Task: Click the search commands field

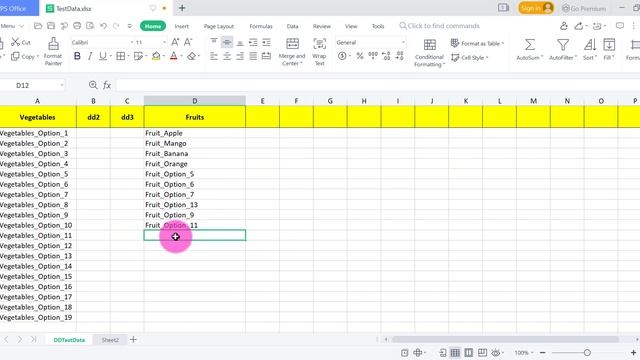Action: [x=440, y=26]
